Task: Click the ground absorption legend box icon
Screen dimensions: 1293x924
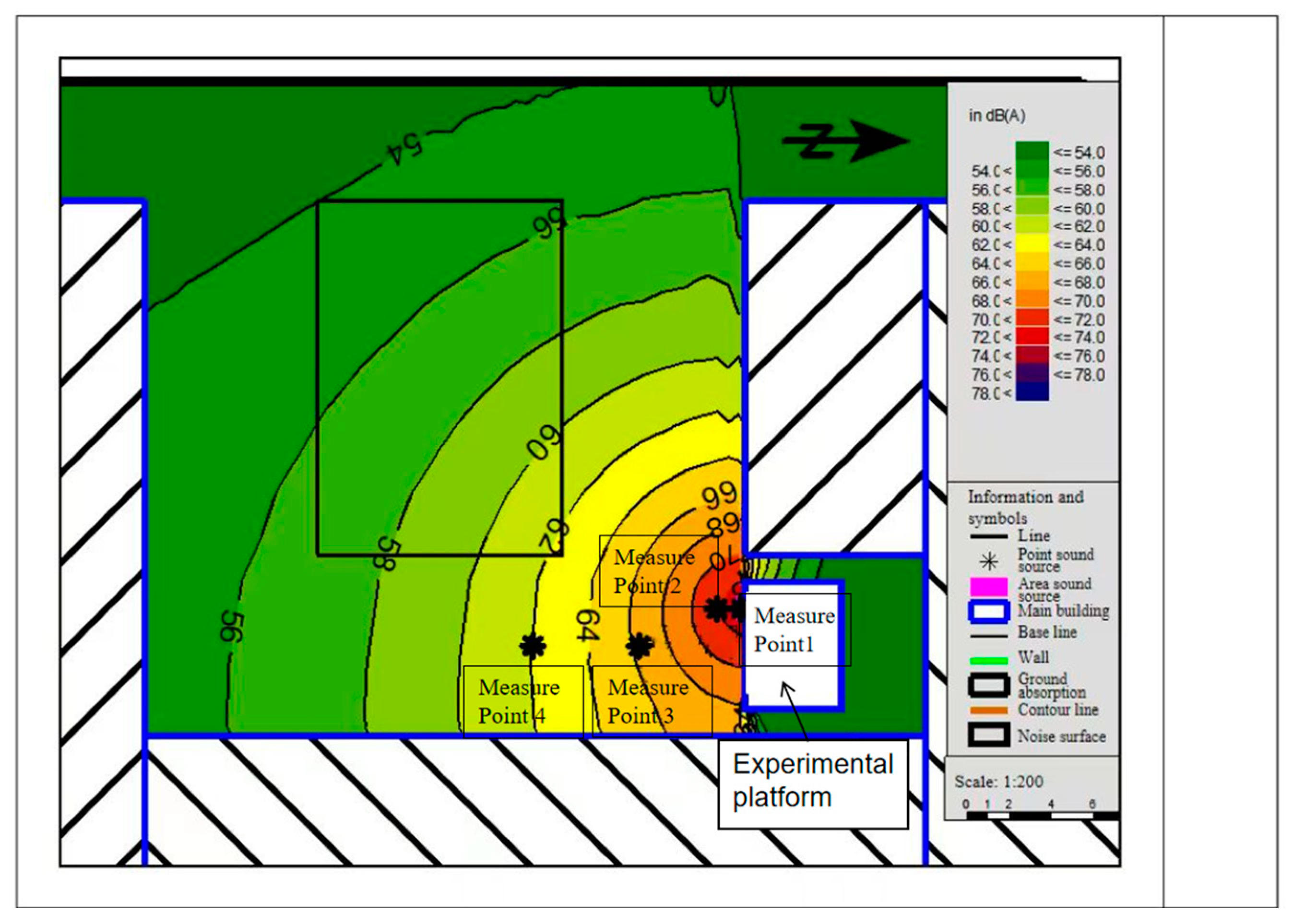Action: (x=989, y=685)
